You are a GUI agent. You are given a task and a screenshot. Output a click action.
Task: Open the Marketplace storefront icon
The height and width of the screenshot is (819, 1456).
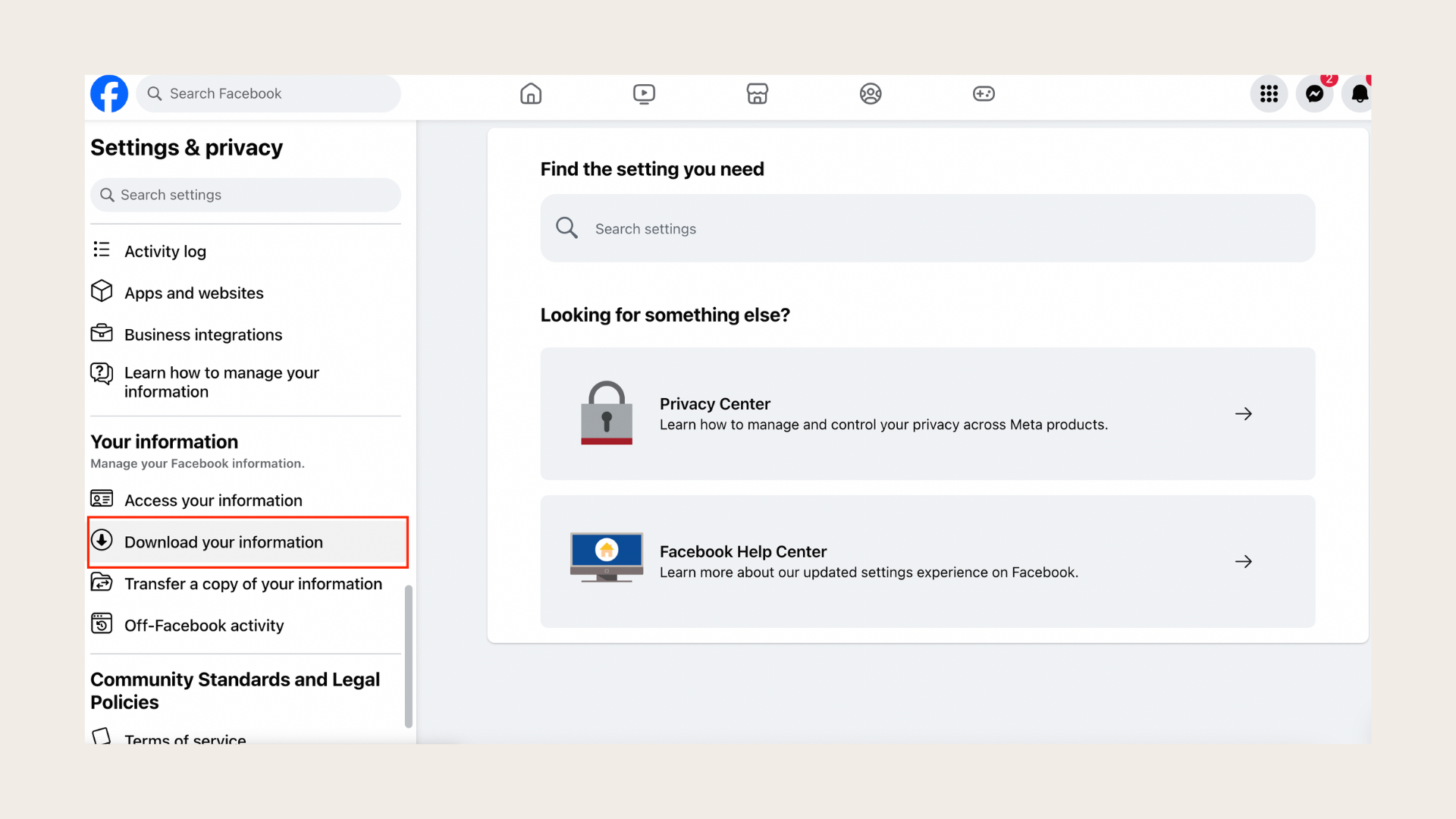[757, 93]
